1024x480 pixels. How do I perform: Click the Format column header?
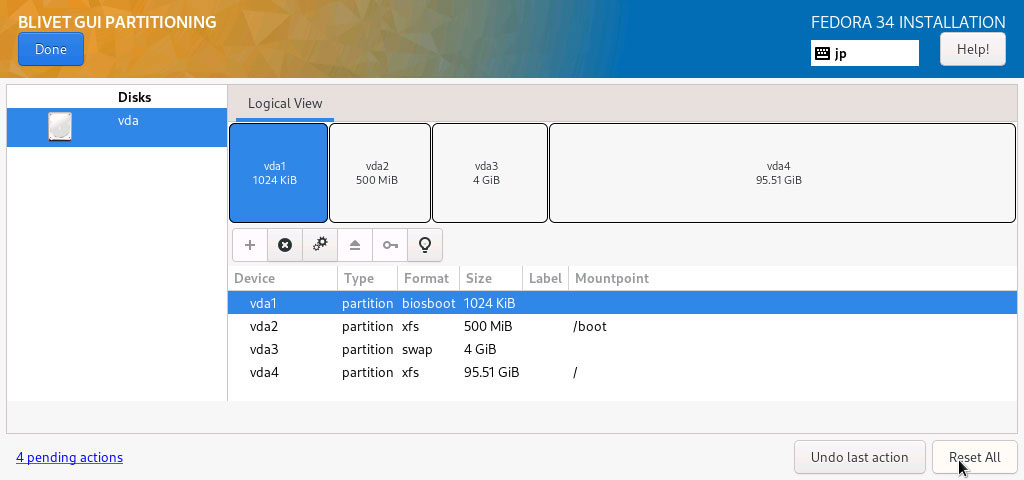[x=428, y=278]
